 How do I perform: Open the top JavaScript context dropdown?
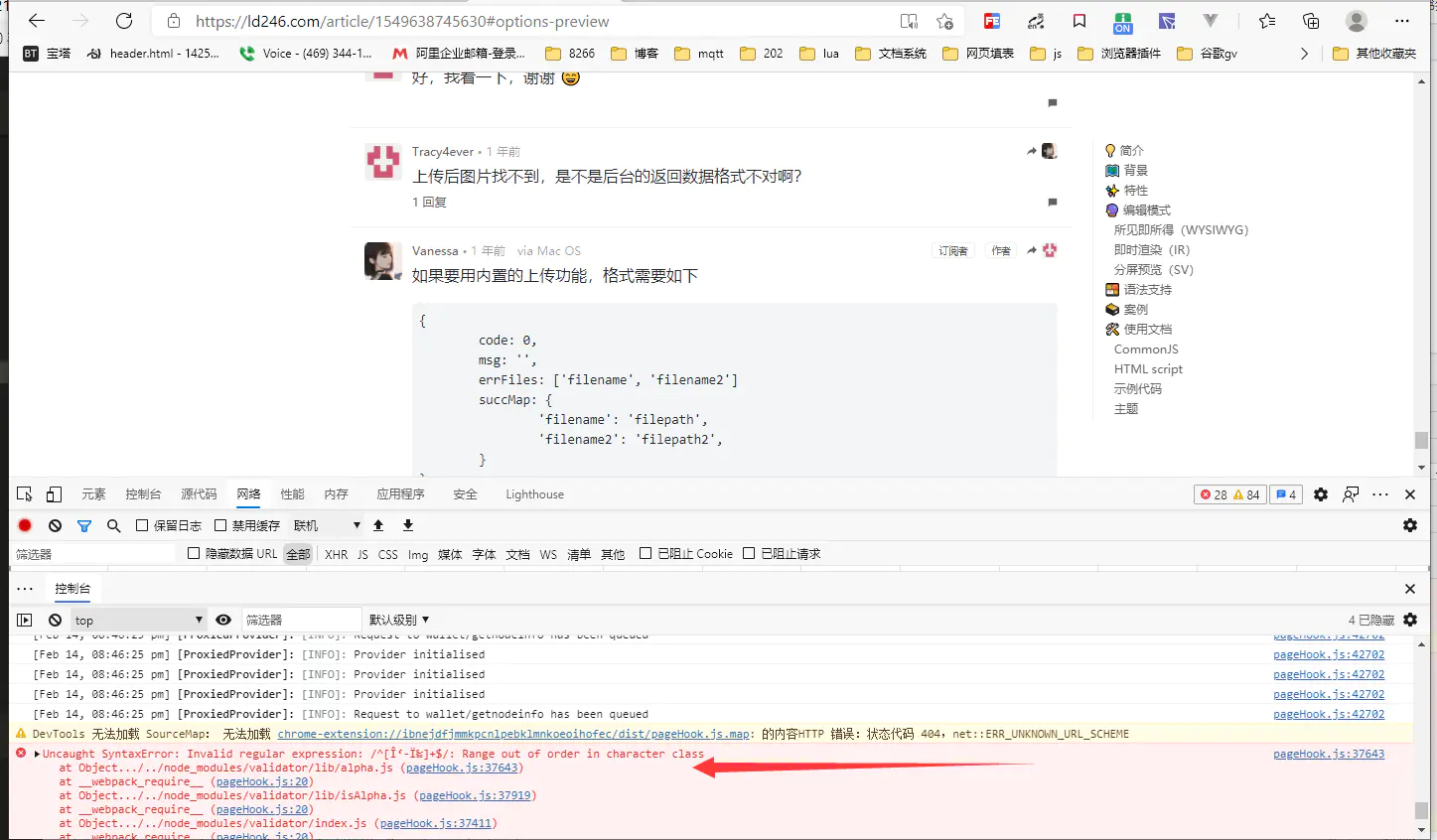coord(138,620)
